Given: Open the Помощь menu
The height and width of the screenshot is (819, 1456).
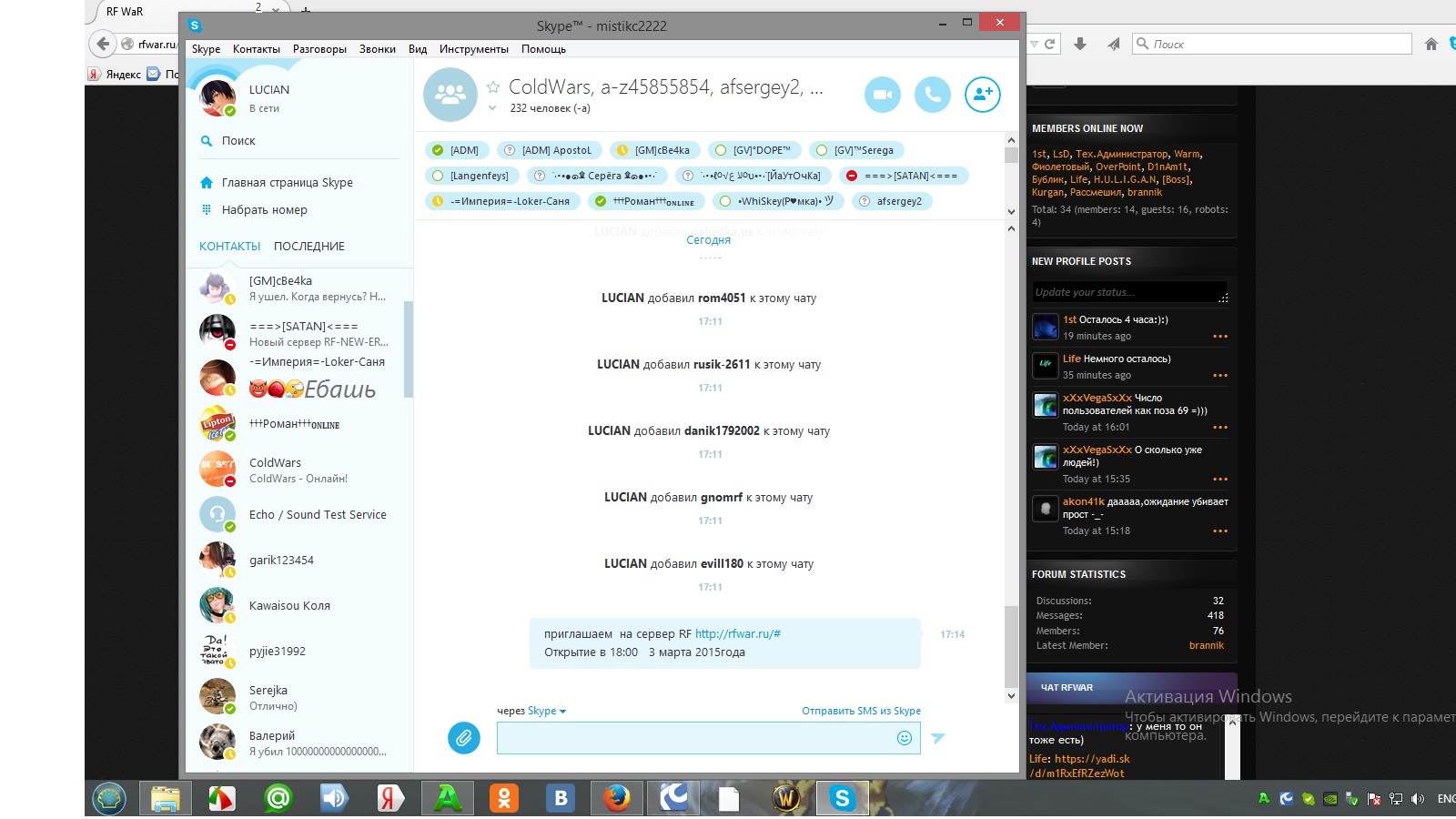Looking at the screenshot, I should (543, 49).
